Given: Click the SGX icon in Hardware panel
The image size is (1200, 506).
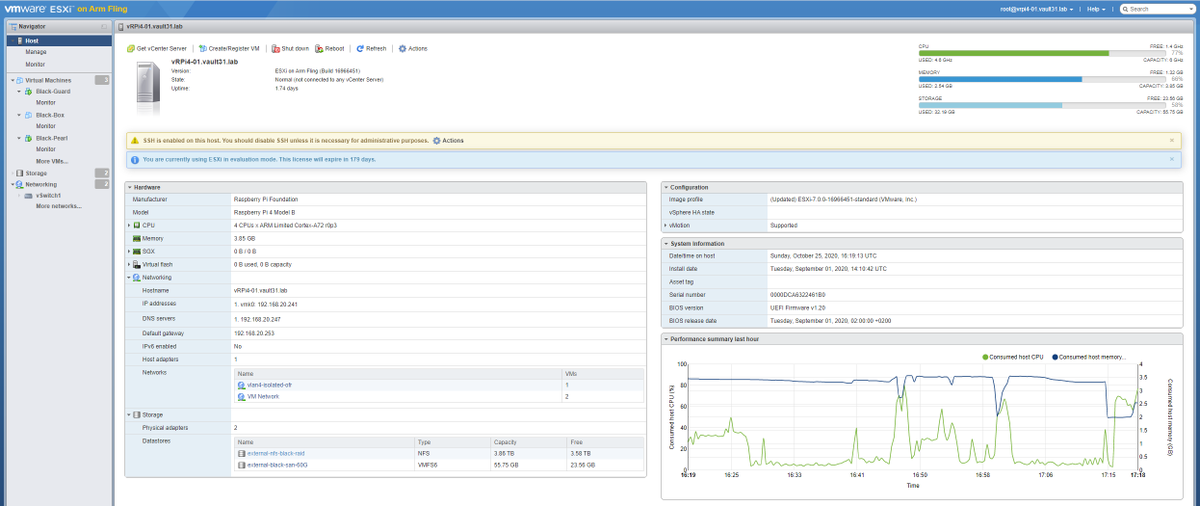Looking at the screenshot, I should [137, 251].
